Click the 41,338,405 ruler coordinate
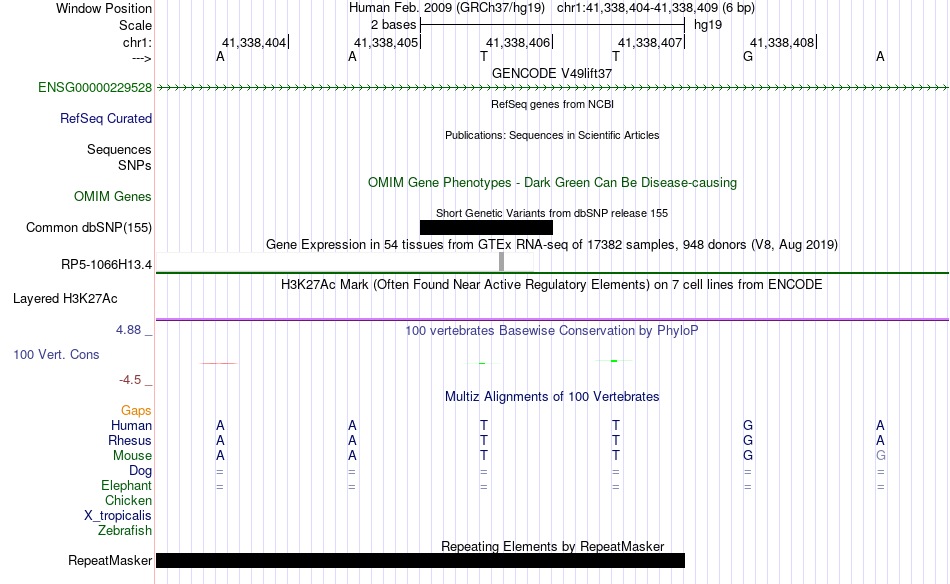The height and width of the screenshot is (584, 950). 386,42
